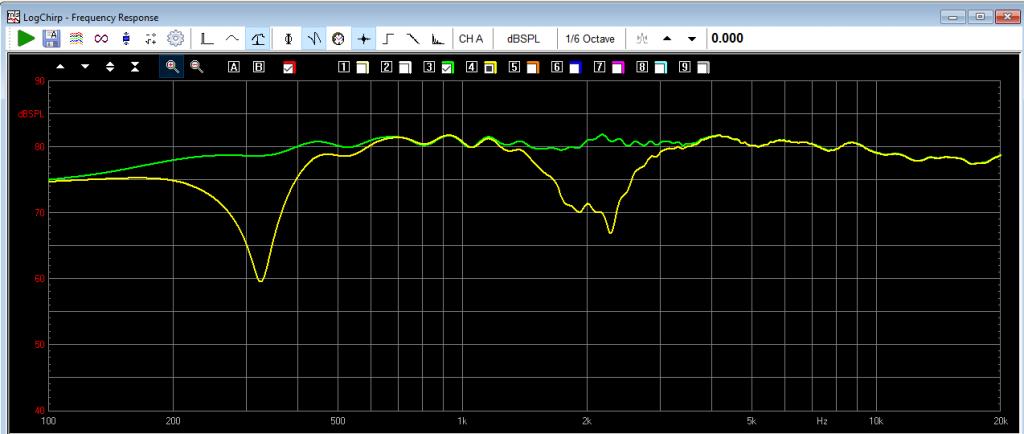The image size is (1024, 434).
Task: Select the L-shaped axis icon
Action: [x=208, y=39]
